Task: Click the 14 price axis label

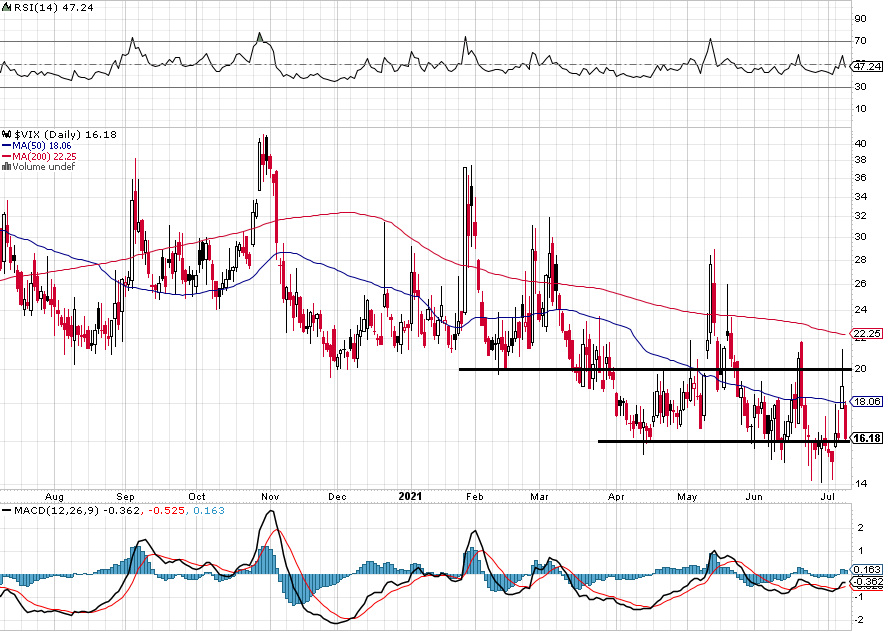Action: coord(860,483)
